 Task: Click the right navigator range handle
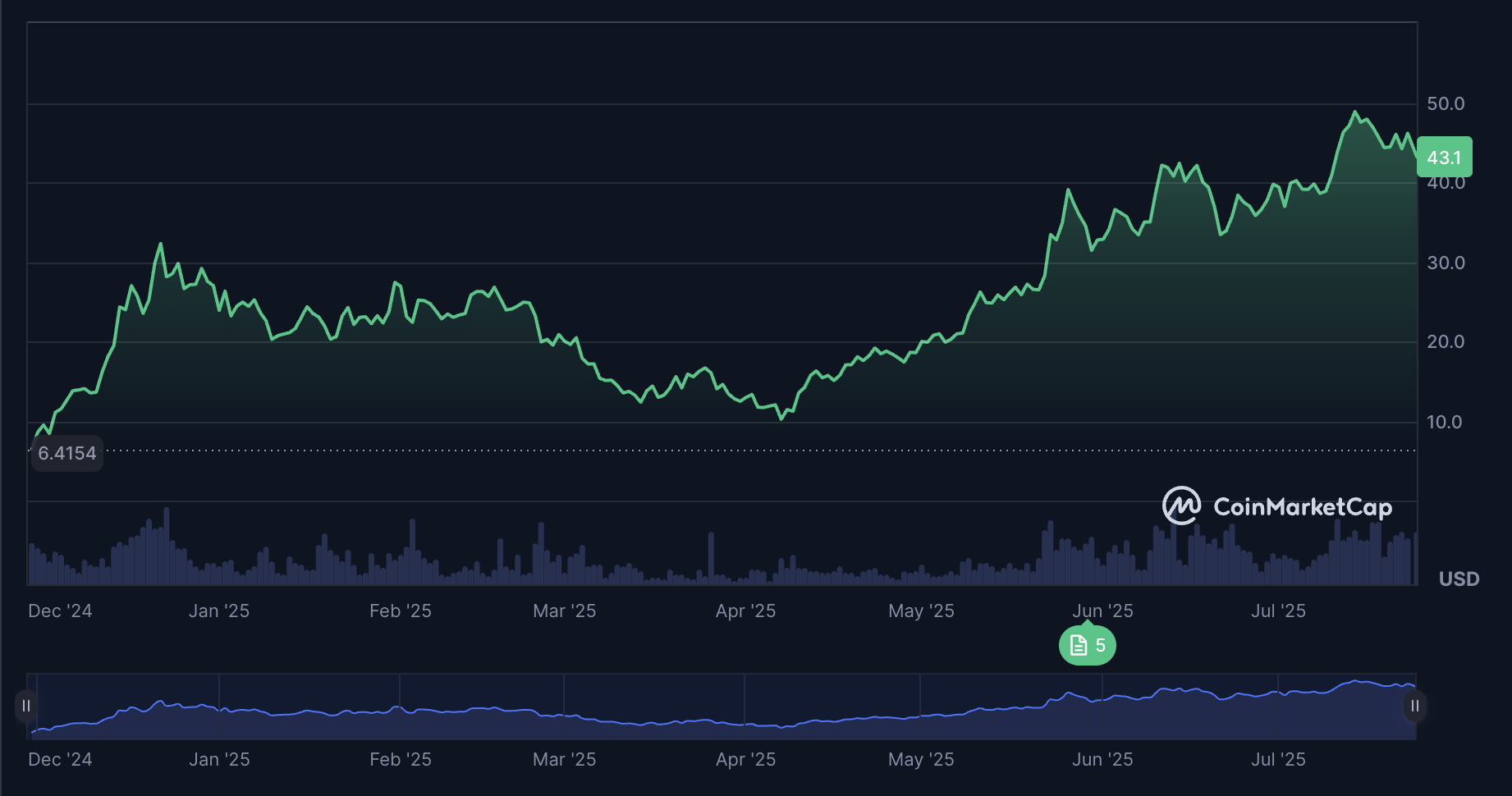[1414, 706]
